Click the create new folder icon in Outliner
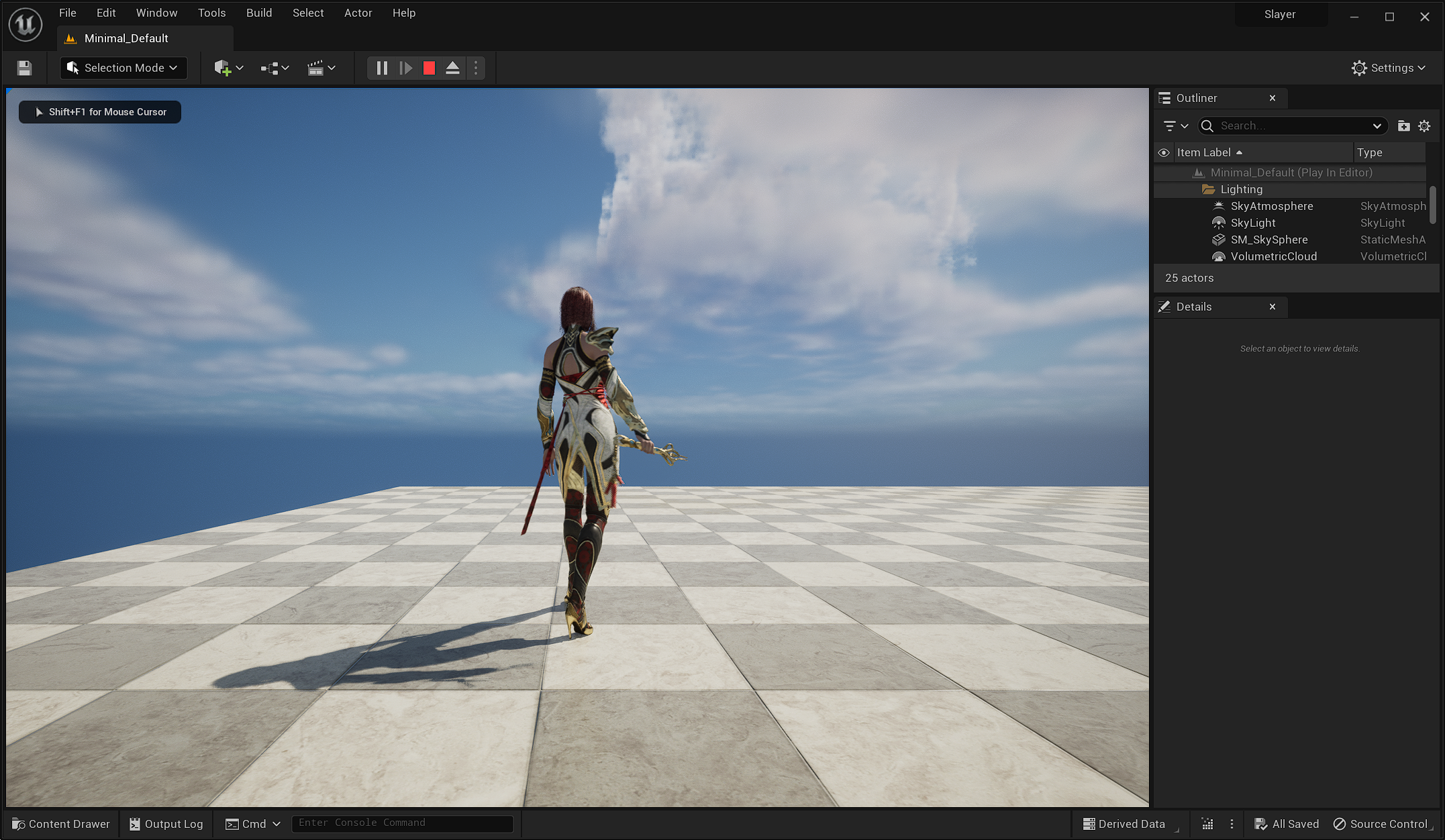1445x840 pixels. click(x=1403, y=125)
